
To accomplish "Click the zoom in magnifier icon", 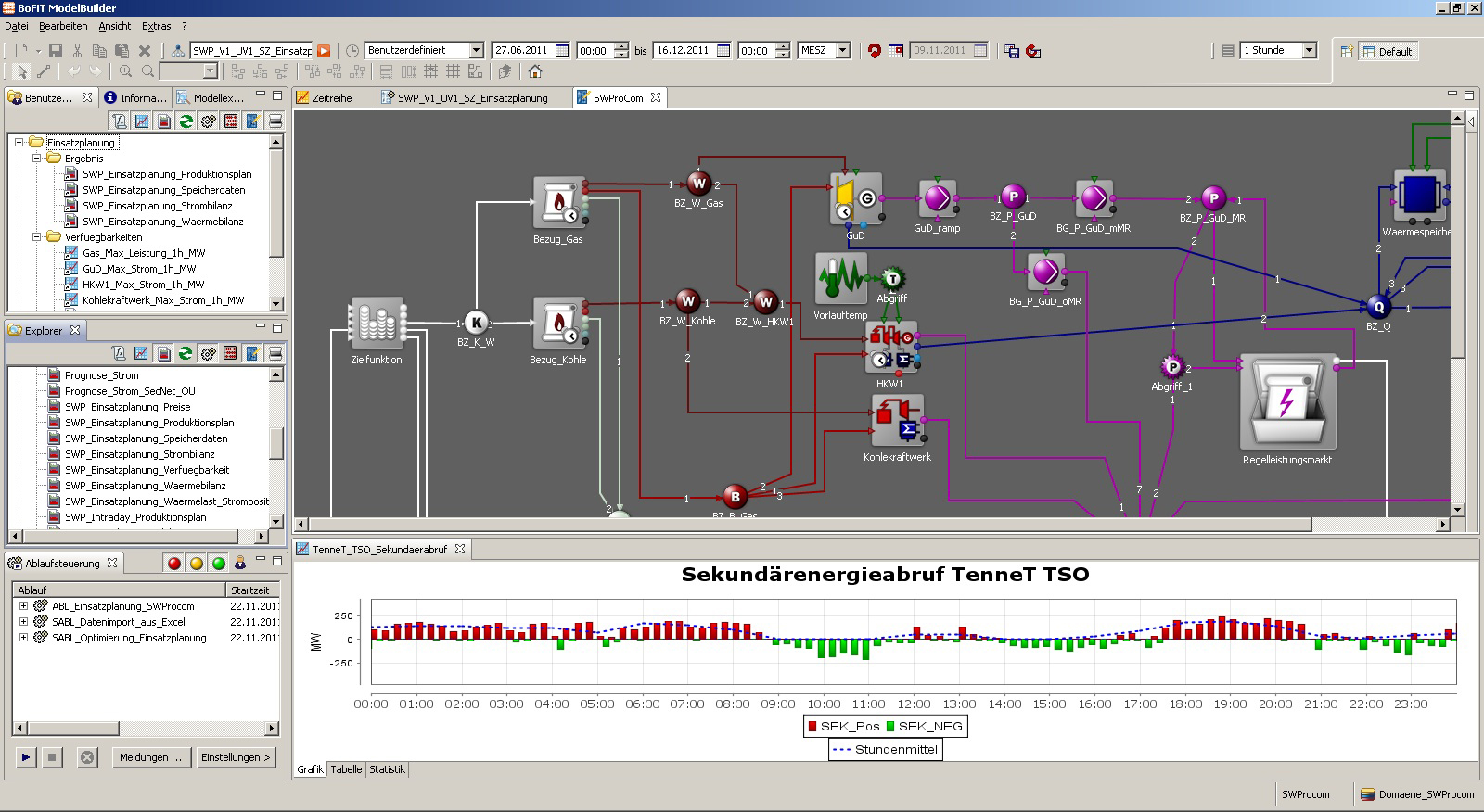I will click(x=125, y=71).
